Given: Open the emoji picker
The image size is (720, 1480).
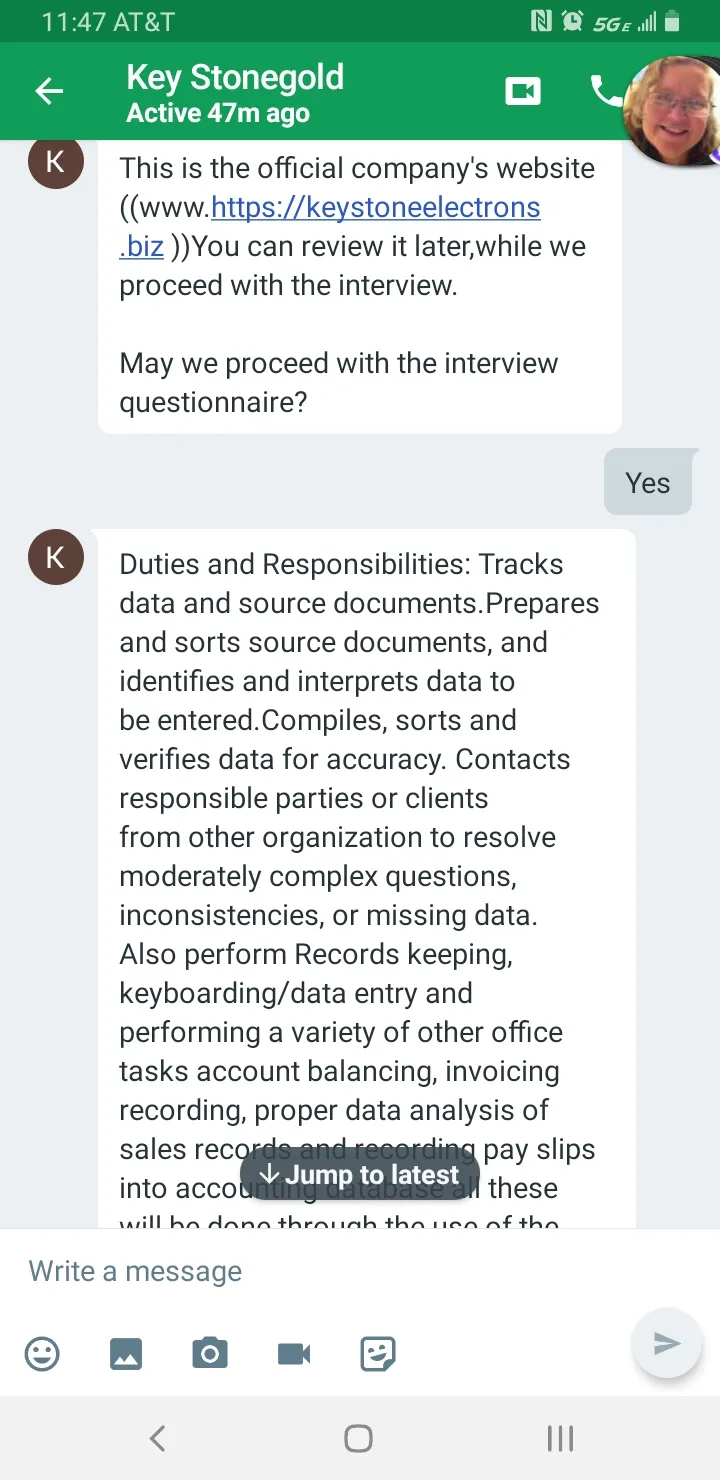Looking at the screenshot, I should tap(42, 1354).
